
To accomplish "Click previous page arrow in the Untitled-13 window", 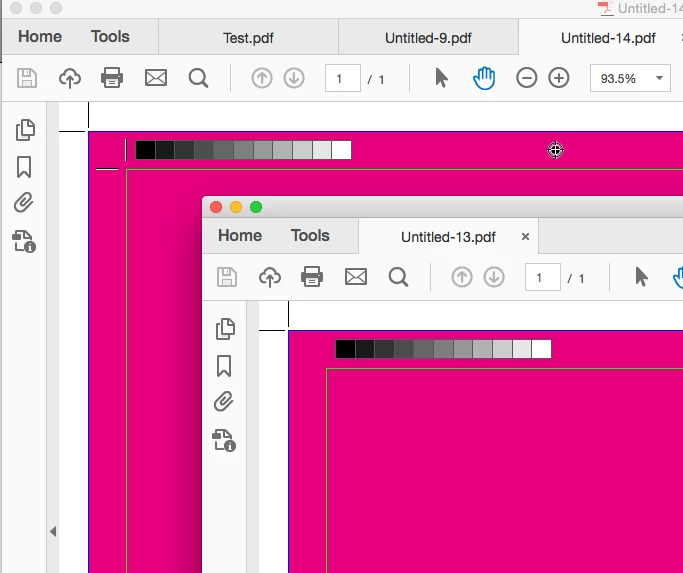I will (x=462, y=277).
